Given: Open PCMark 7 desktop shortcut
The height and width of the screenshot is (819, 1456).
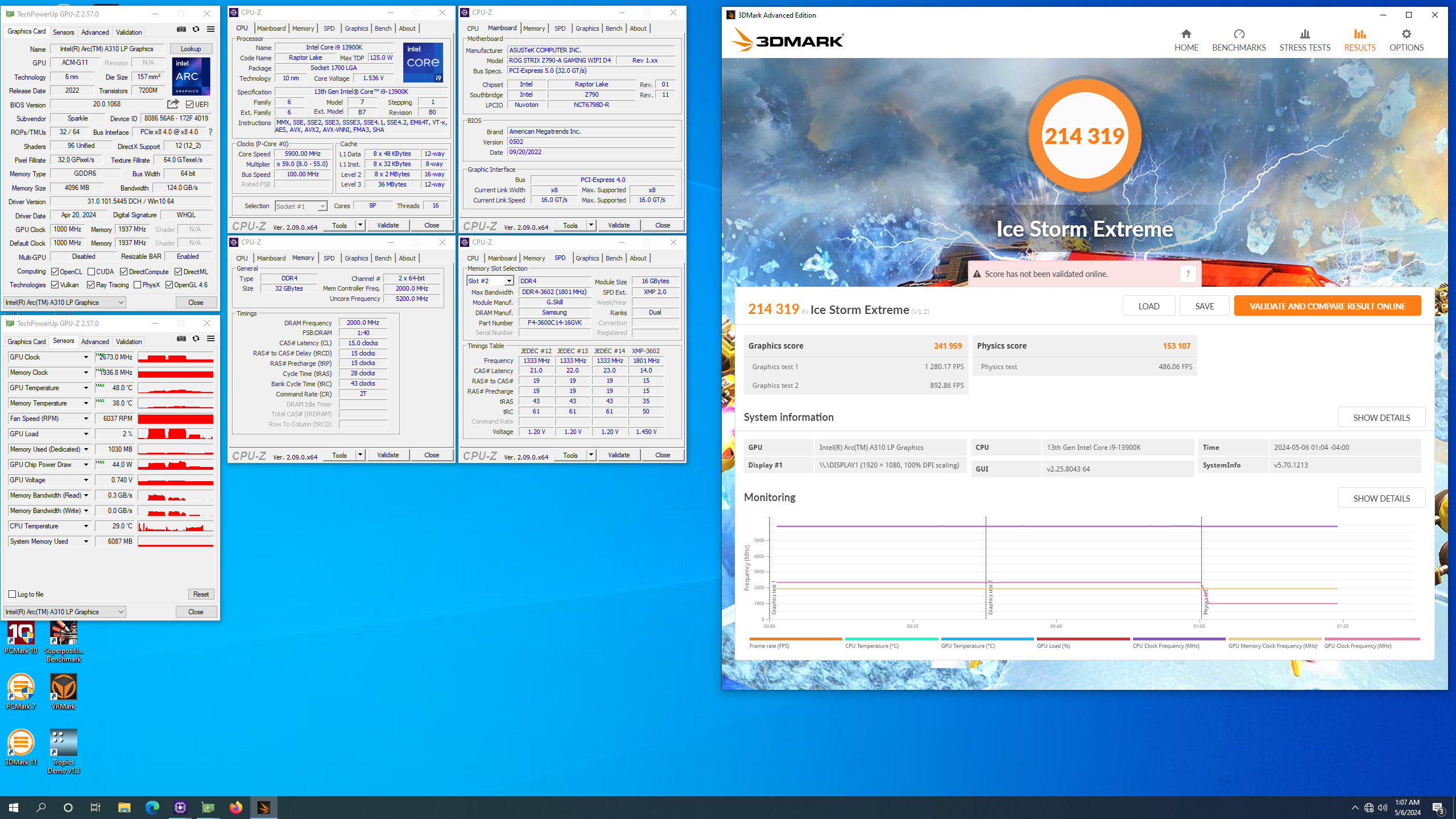Looking at the screenshot, I should coord(21,692).
